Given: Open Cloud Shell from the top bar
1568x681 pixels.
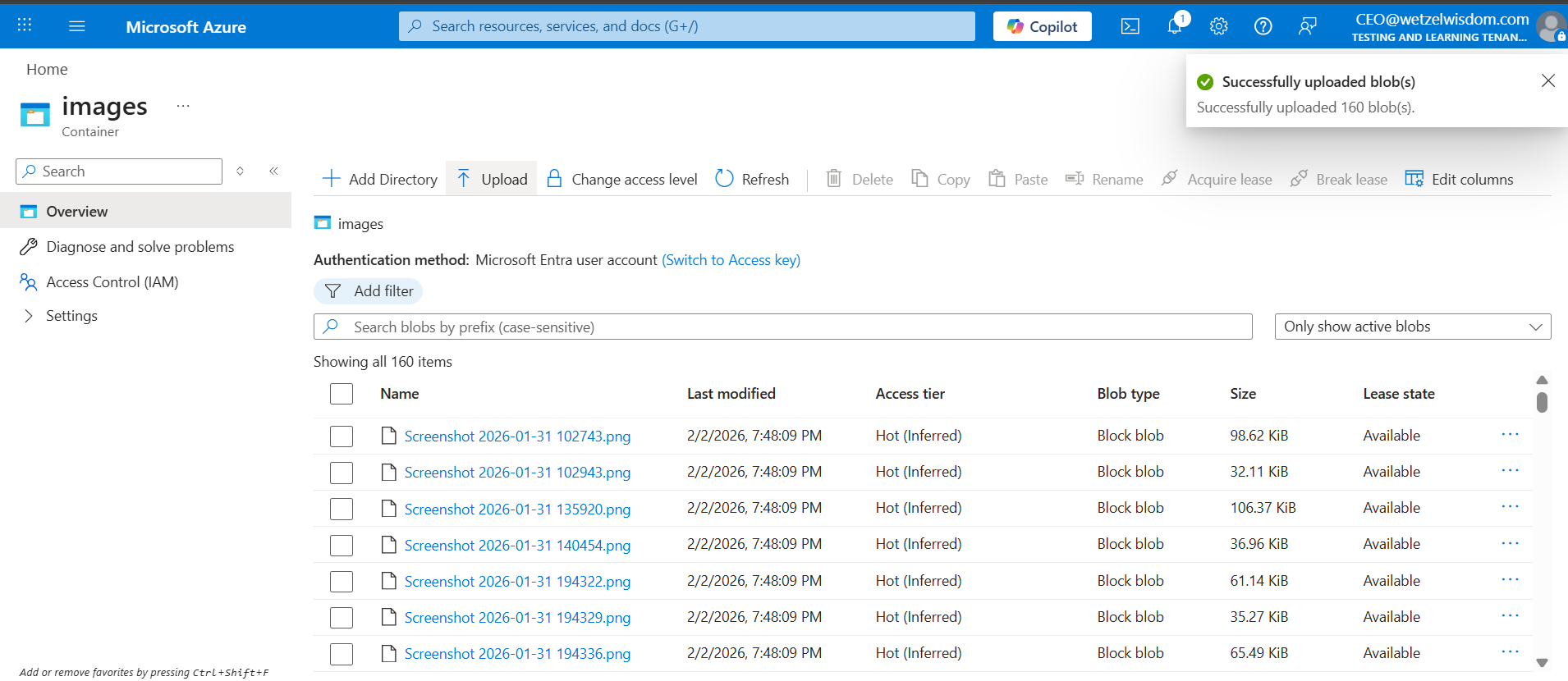Looking at the screenshot, I should tap(1130, 26).
